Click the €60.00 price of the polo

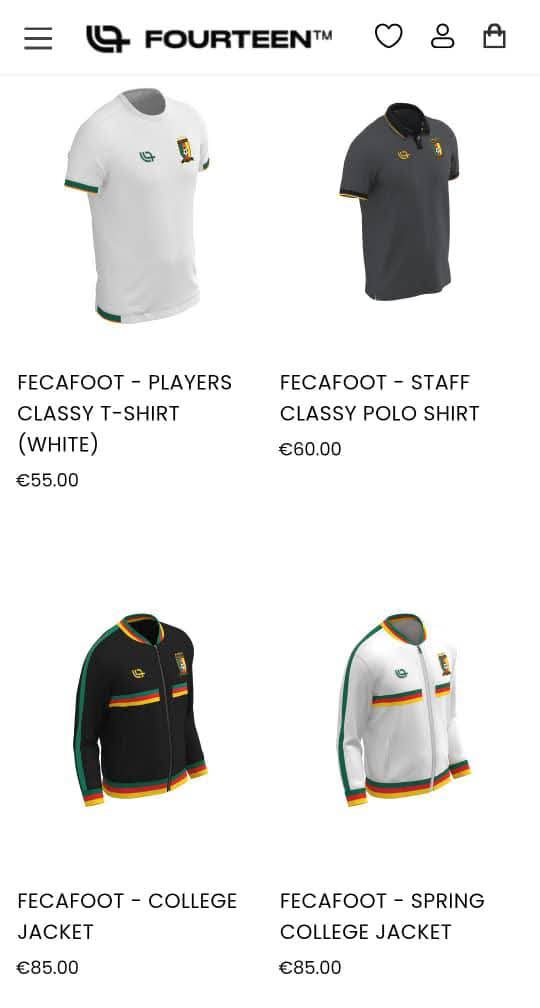(x=310, y=449)
